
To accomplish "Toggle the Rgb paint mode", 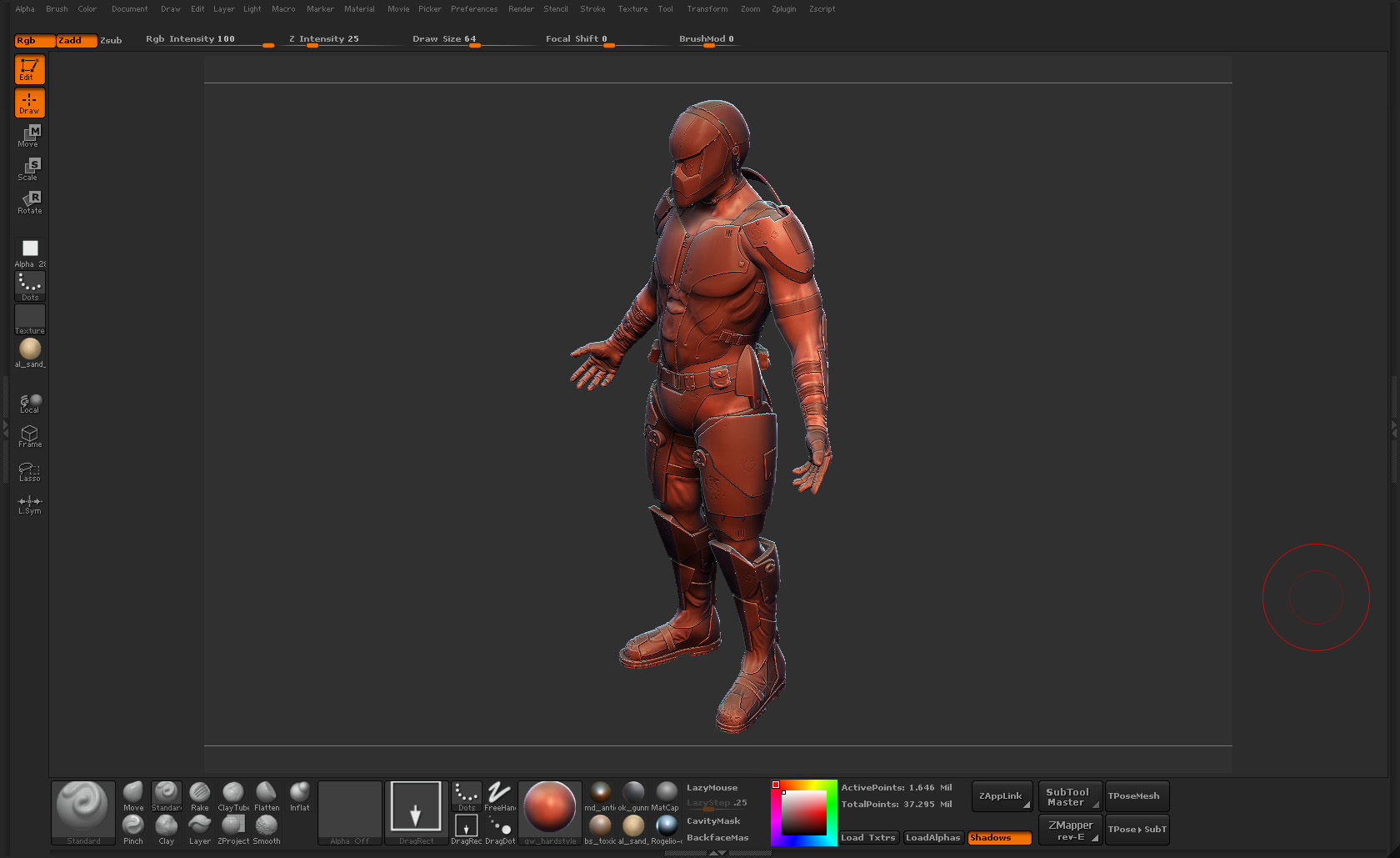I will click(x=35, y=40).
